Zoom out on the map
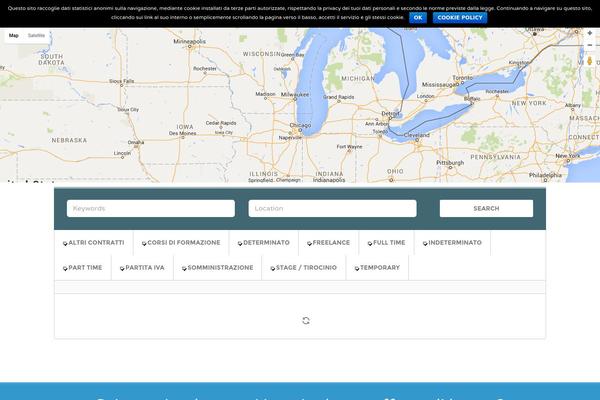 pos(590,45)
